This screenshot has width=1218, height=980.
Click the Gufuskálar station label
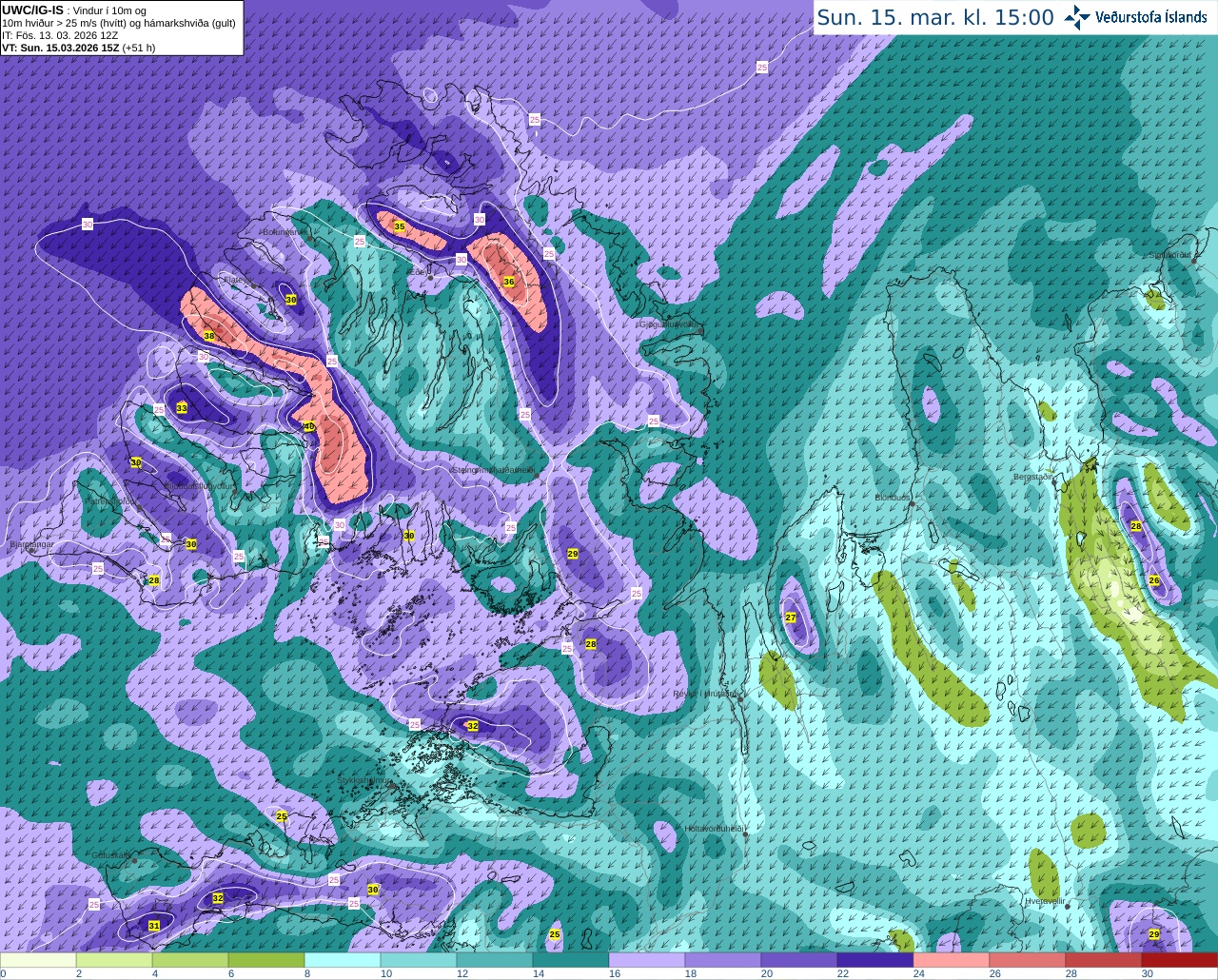click(111, 855)
